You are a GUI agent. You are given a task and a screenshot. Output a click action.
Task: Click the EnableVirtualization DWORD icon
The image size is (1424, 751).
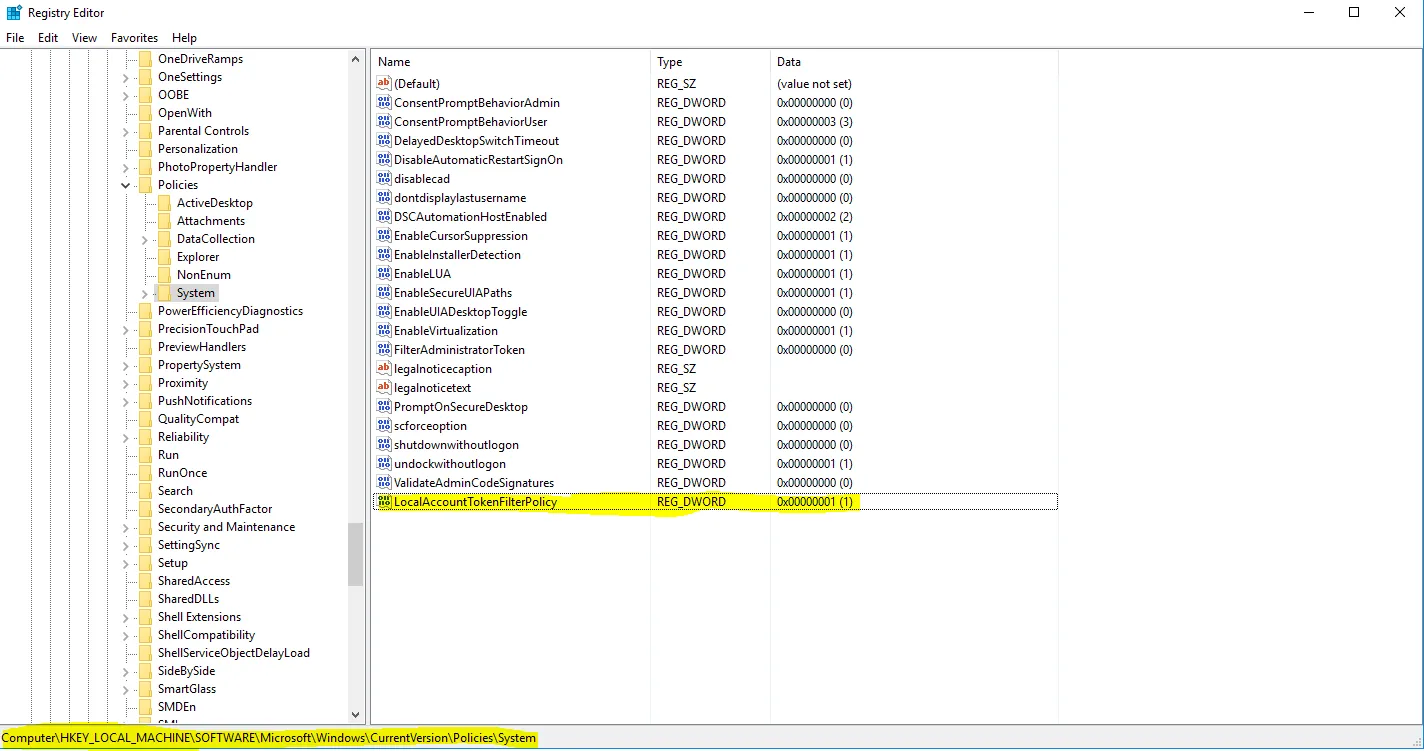[384, 331]
